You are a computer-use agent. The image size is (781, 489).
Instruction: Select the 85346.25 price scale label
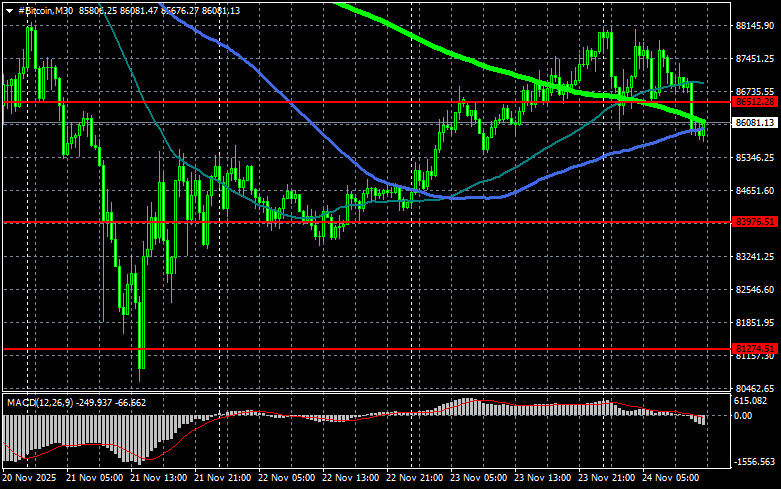755,157
